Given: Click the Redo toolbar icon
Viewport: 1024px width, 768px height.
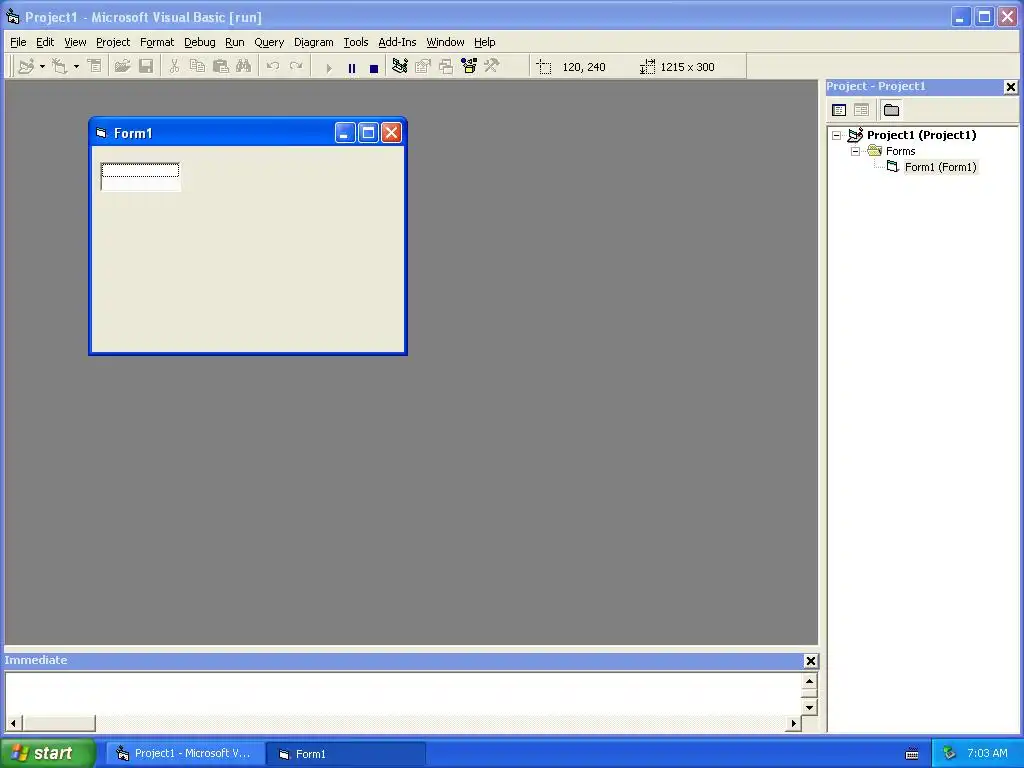Looking at the screenshot, I should [x=296, y=67].
